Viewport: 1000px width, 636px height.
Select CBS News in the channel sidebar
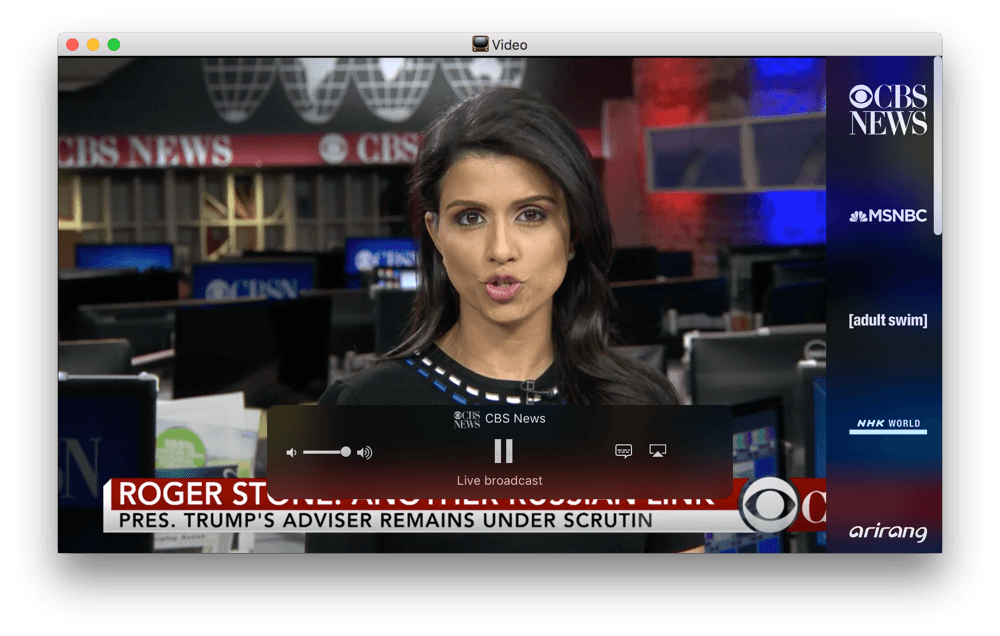pyautogui.click(x=887, y=110)
